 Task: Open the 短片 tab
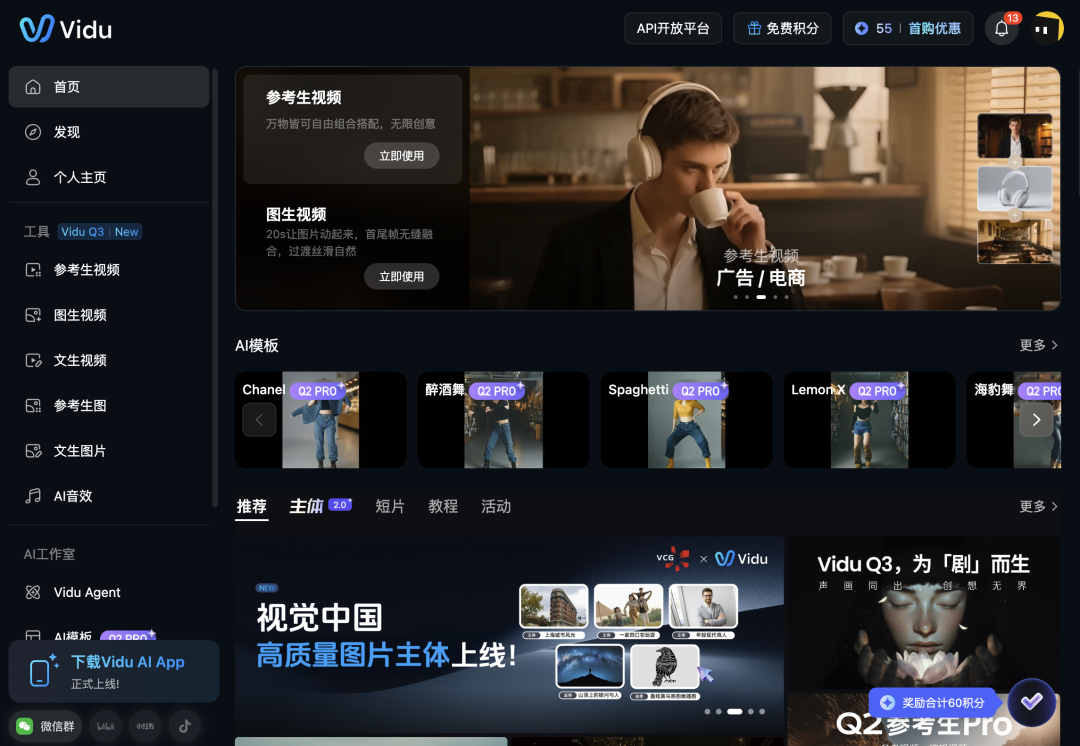pyautogui.click(x=390, y=506)
